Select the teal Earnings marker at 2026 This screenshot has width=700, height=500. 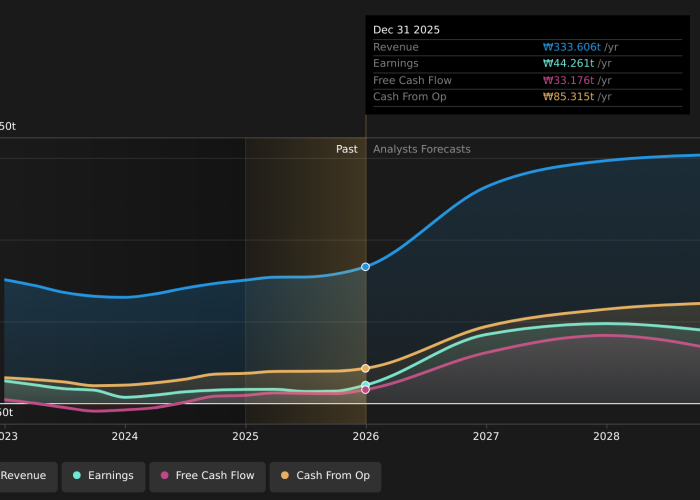tap(366, 385)
